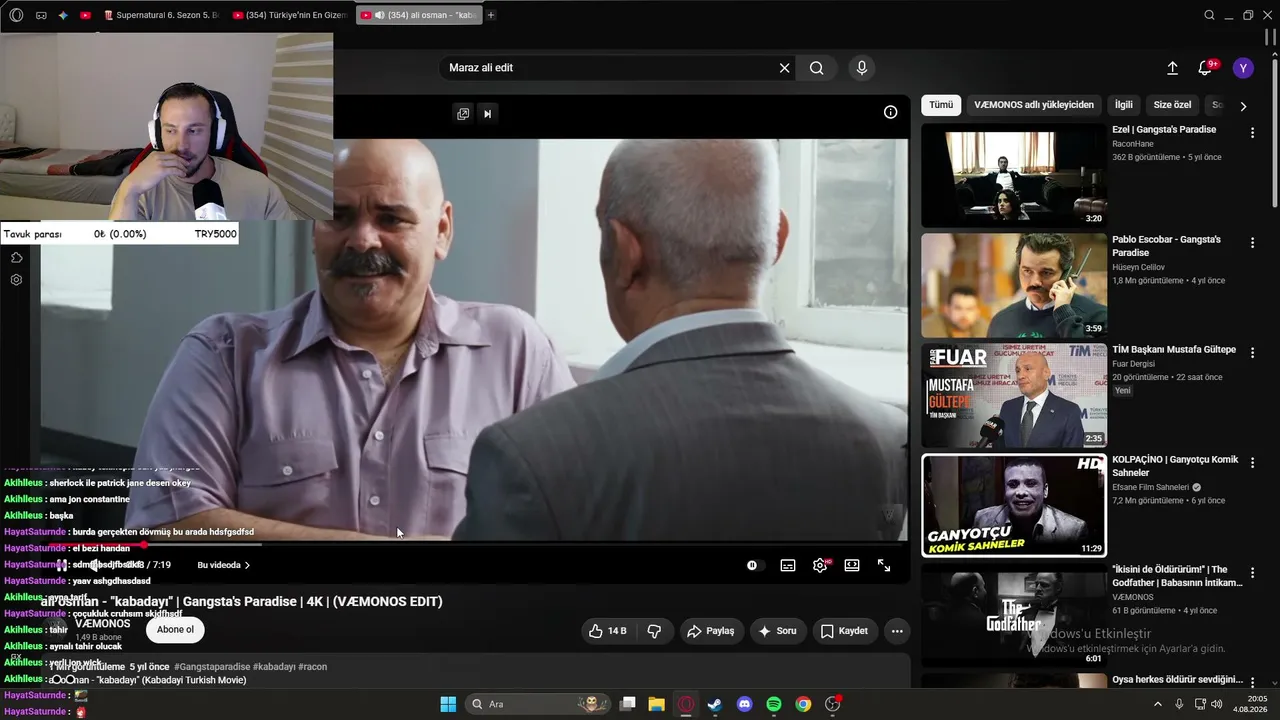Save video with Kaydet
1280x720 pixels.
[x=844, y=631]
